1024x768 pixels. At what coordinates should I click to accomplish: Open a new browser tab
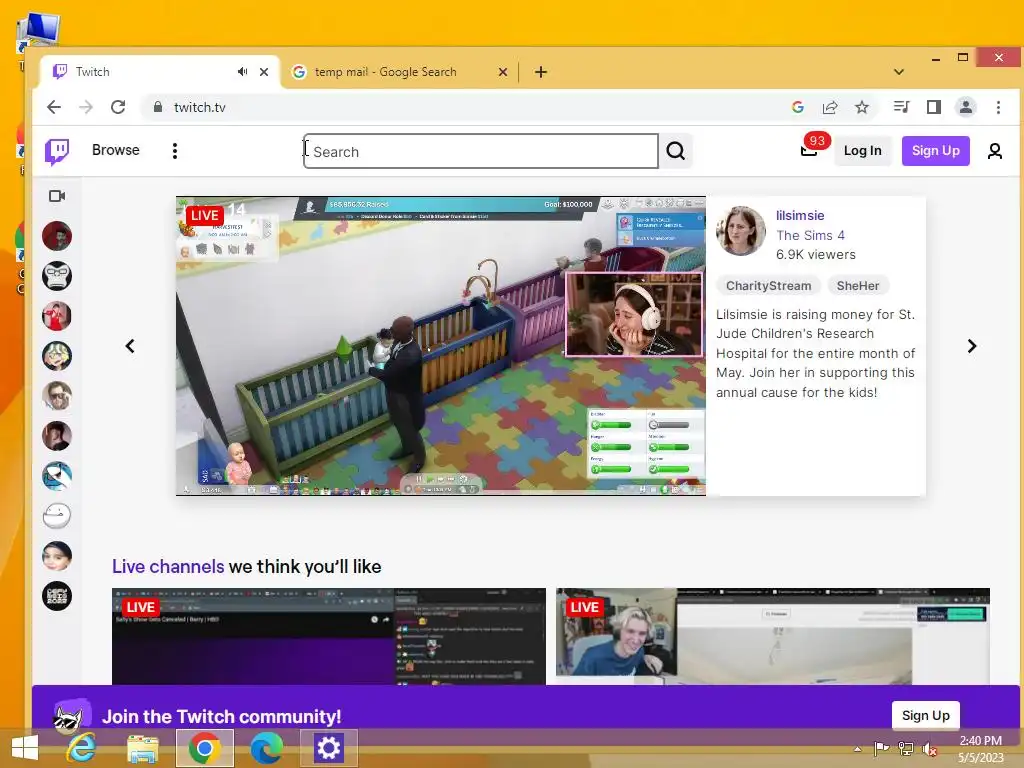[541, 72]
